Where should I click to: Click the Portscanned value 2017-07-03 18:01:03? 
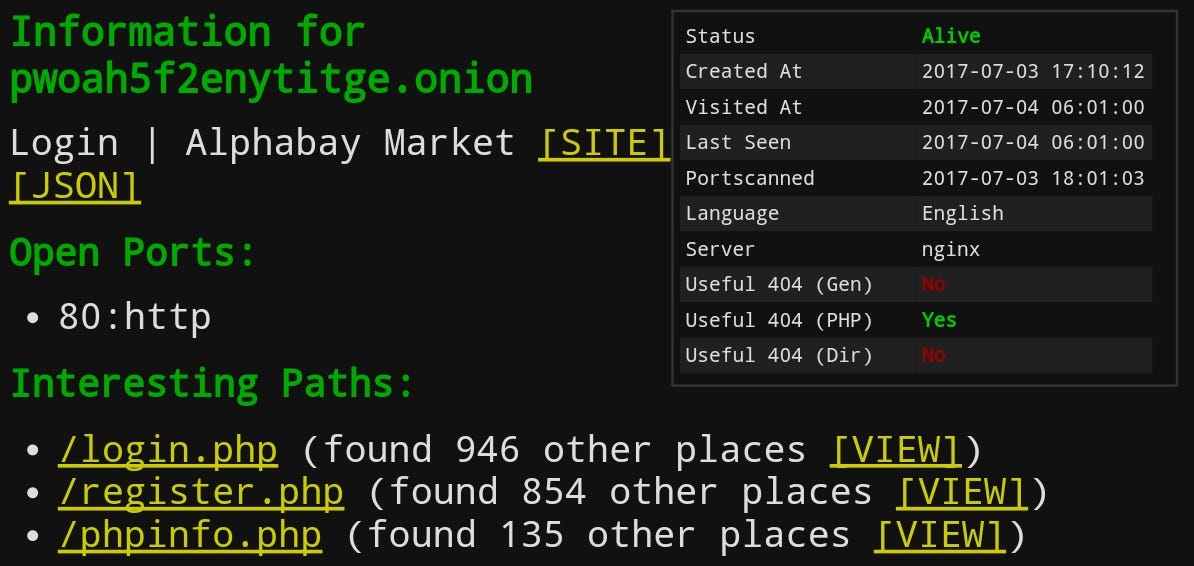click(1033, 178)
